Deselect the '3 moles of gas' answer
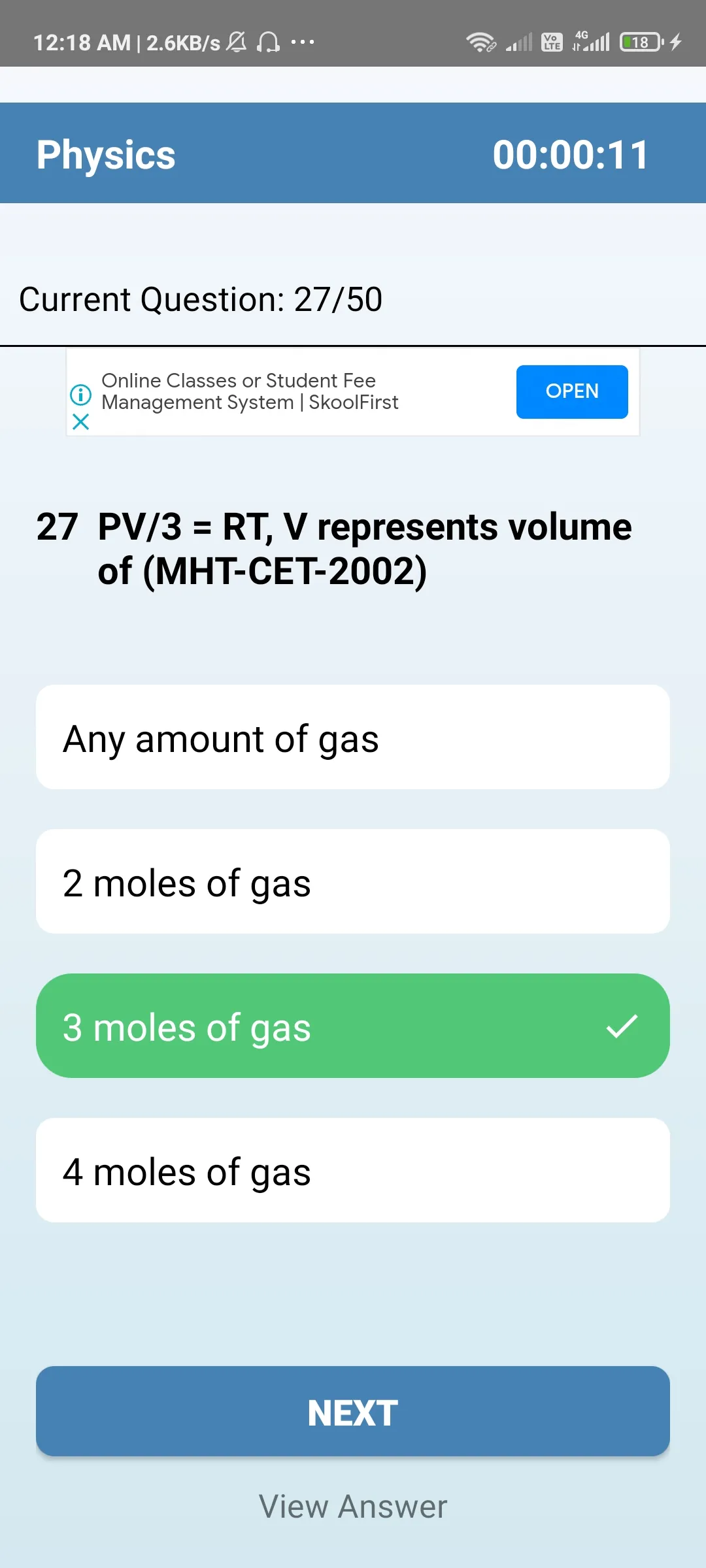 click(x=353, y=1026)
